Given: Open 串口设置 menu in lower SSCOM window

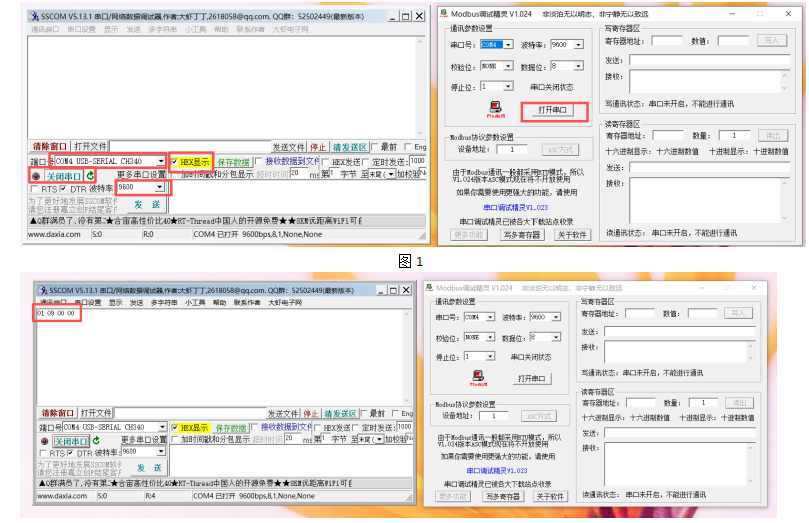Looking at the screenshot, I should coord(81,302).
